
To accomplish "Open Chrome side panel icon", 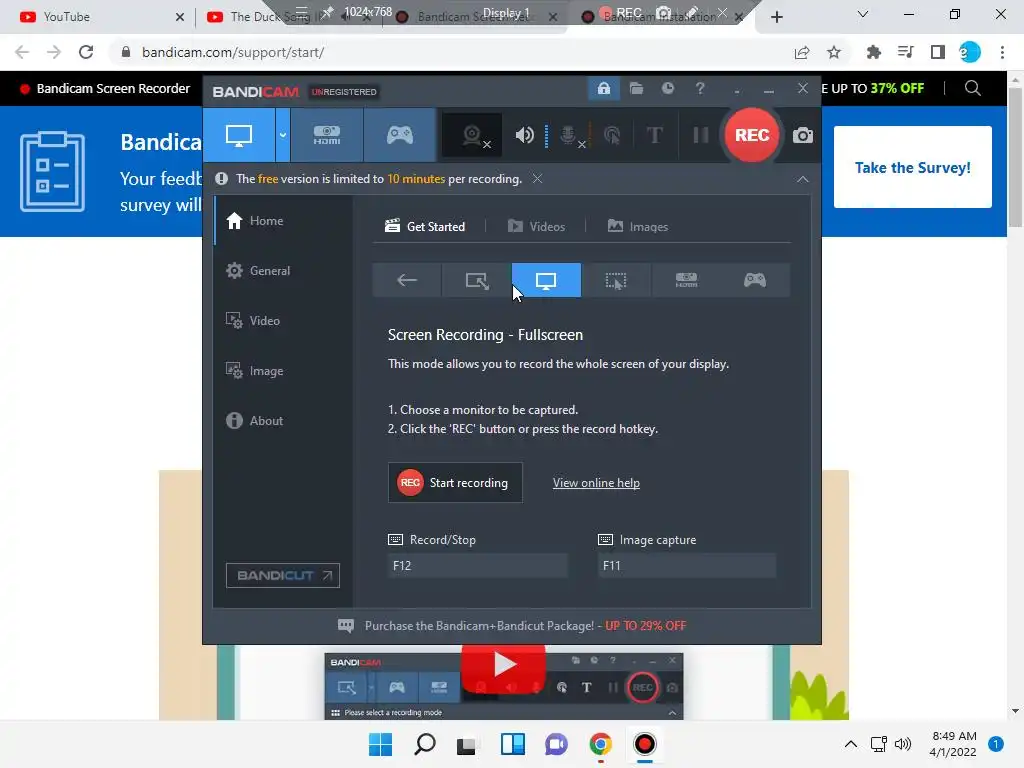I will click(938, 52).
